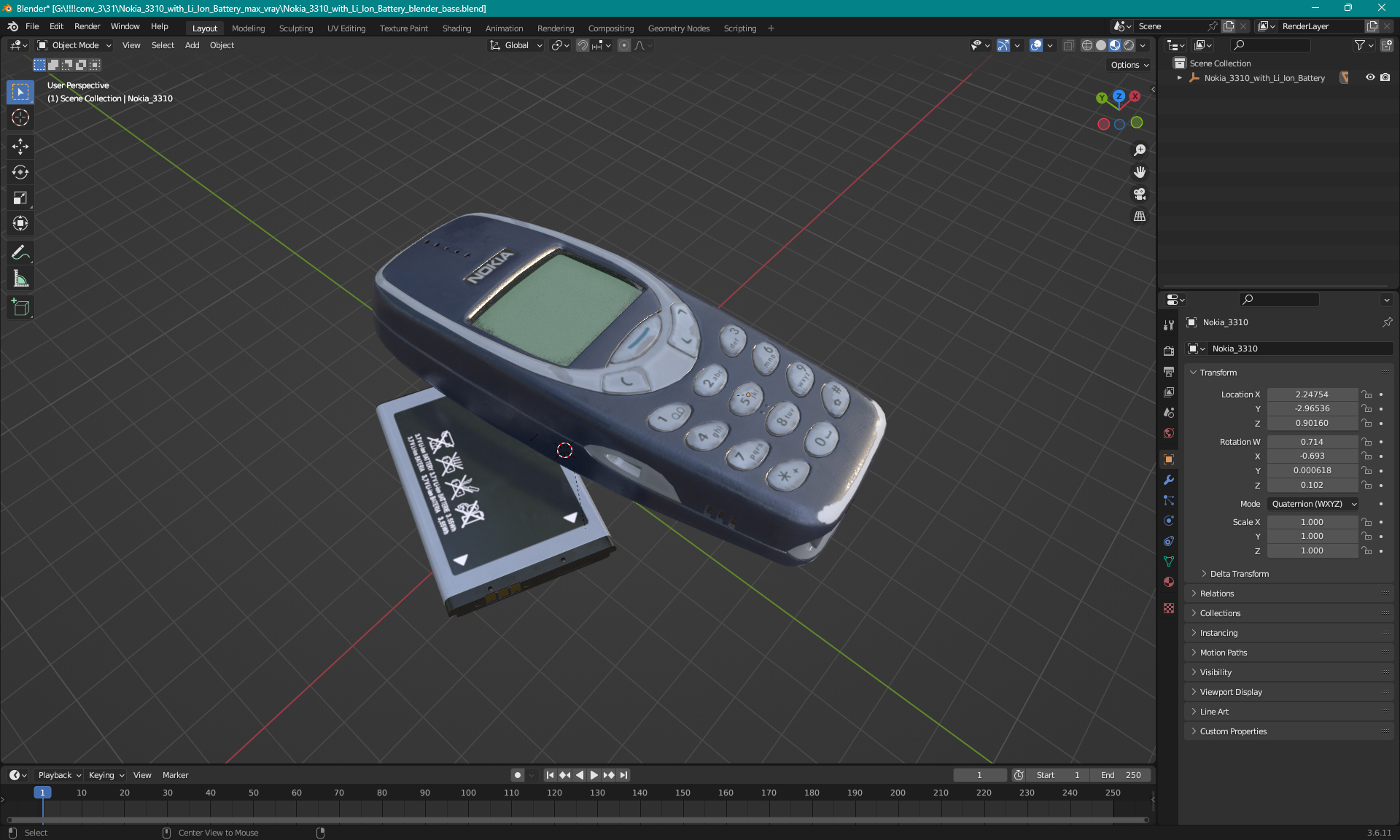Toggle auto keying record button
The image size is (1400, 840).
click(x=517, y=775)
